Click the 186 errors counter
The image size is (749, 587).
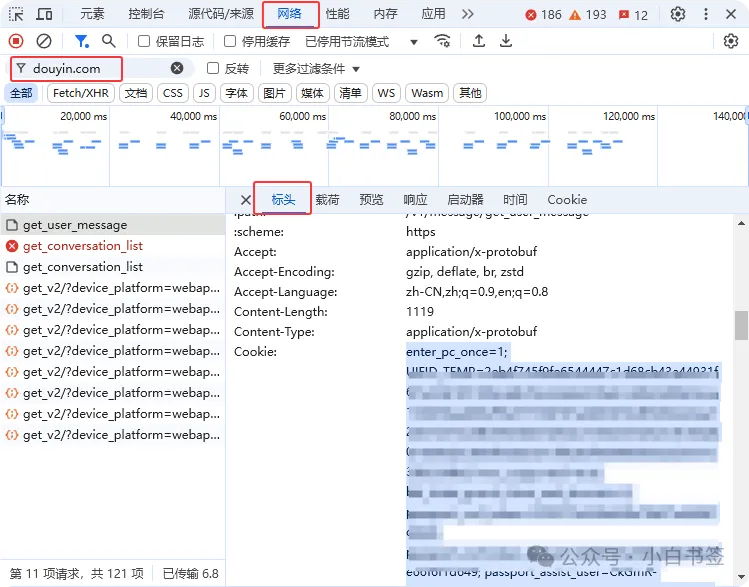coord(544,15)
